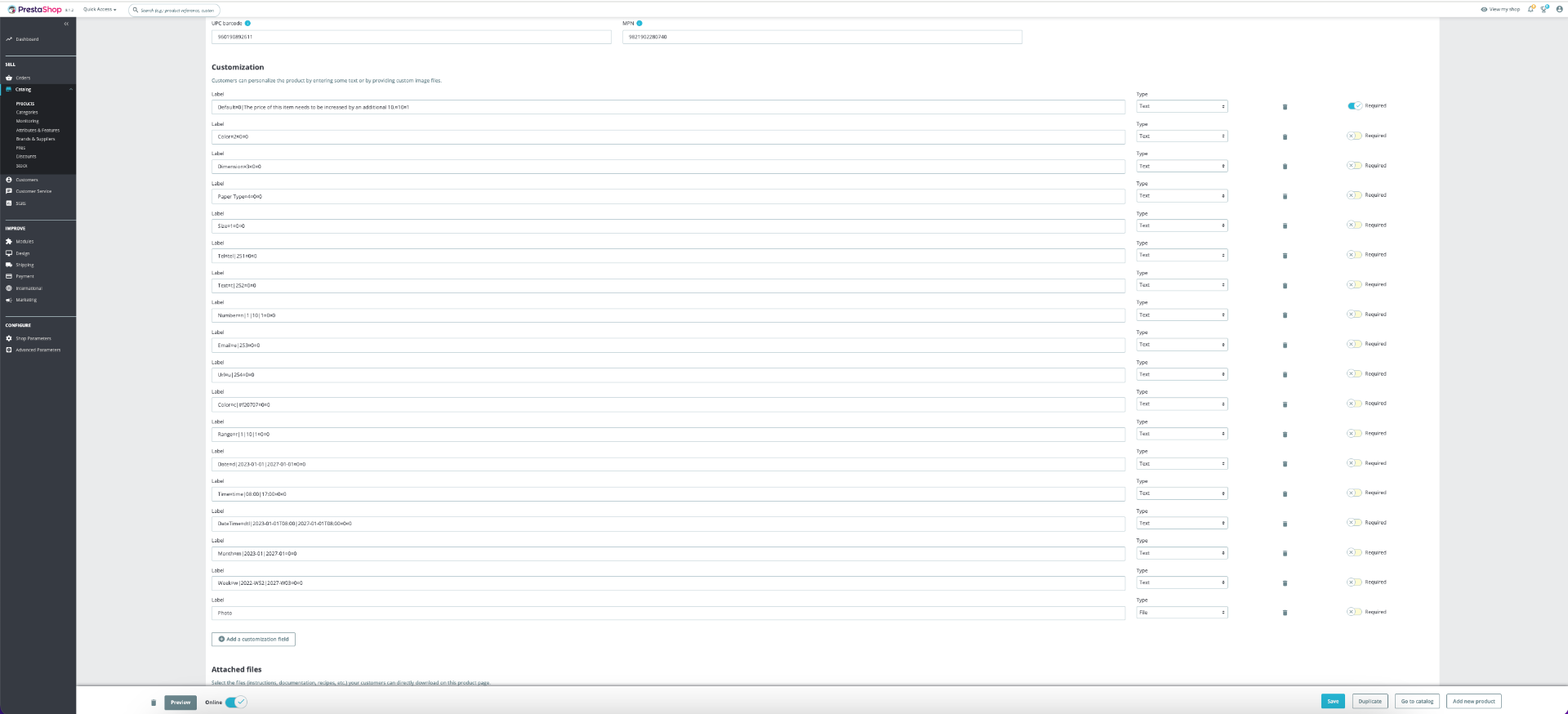The height and width of the screenshot is (714, 1568).
Task: Click the Shipping truck icon in sidebar
Action: point(9,265)
